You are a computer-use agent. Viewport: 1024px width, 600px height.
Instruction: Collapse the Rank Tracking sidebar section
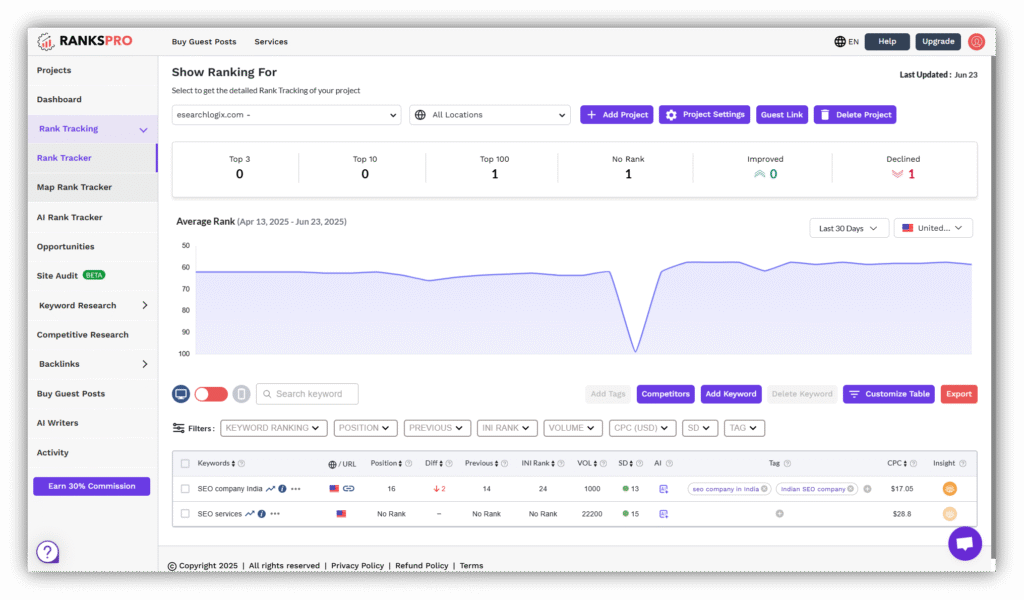click(x=143, y=129)
